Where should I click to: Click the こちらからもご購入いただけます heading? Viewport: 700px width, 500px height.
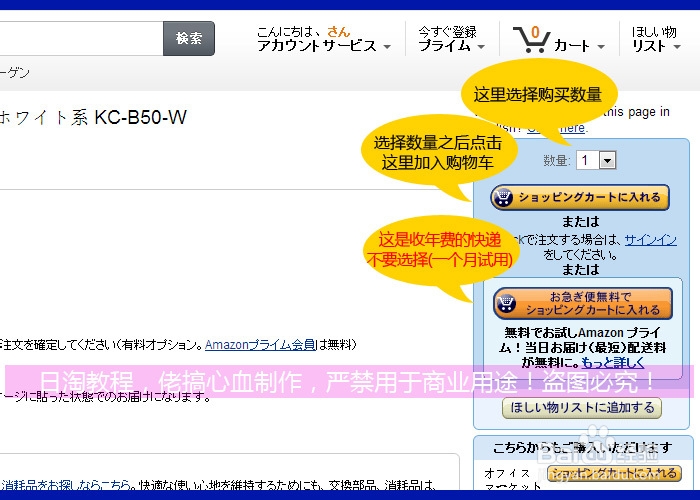(x=582, y=447)
